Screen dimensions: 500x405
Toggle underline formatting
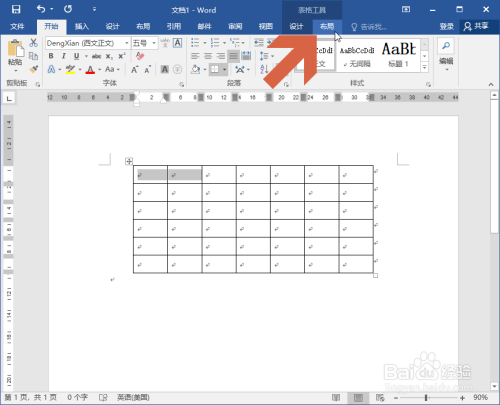(x=77, y=56)
